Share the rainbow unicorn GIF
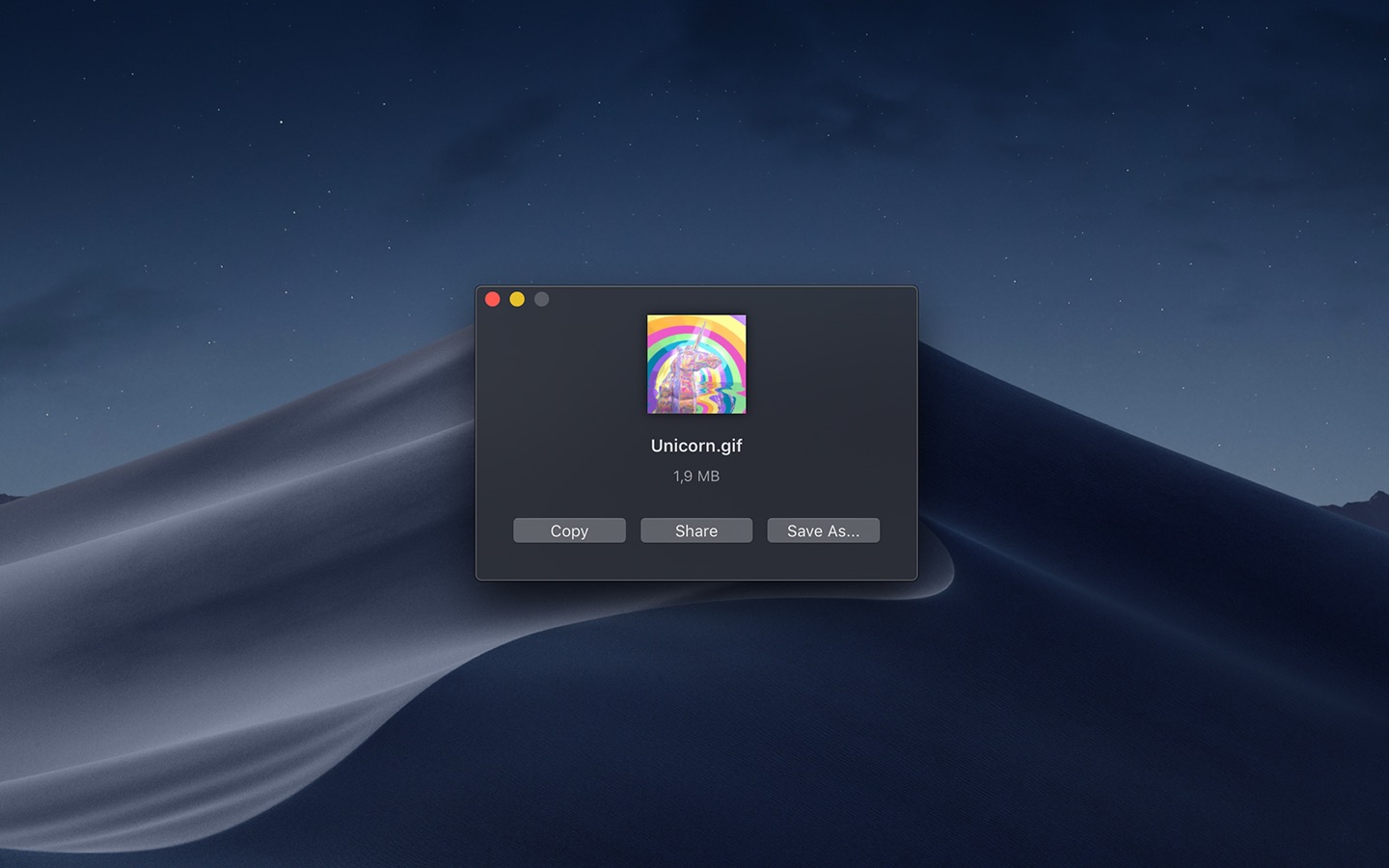Viewport: 1389px width, 868px height. tap(695, 530)
